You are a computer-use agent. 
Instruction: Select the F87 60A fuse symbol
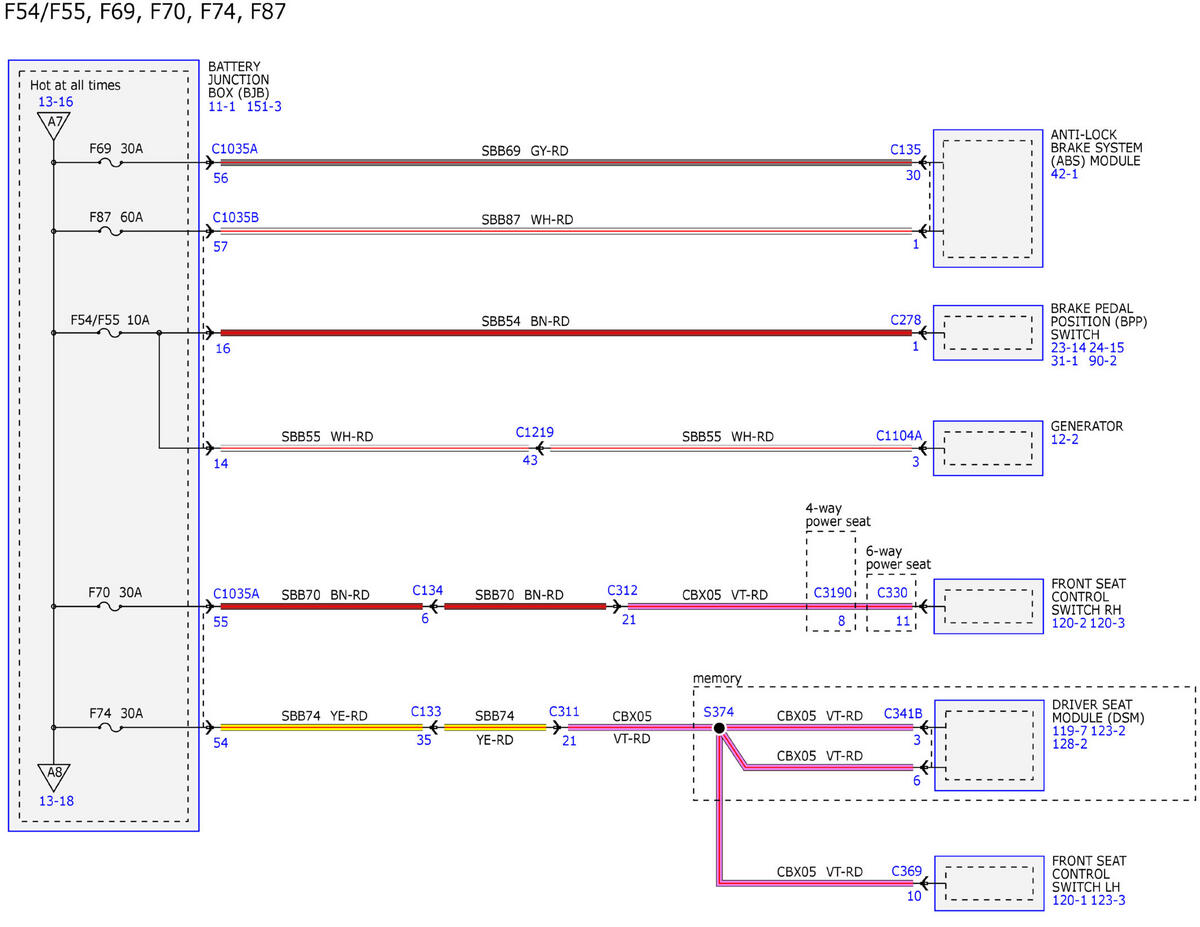tap(113, 231)
